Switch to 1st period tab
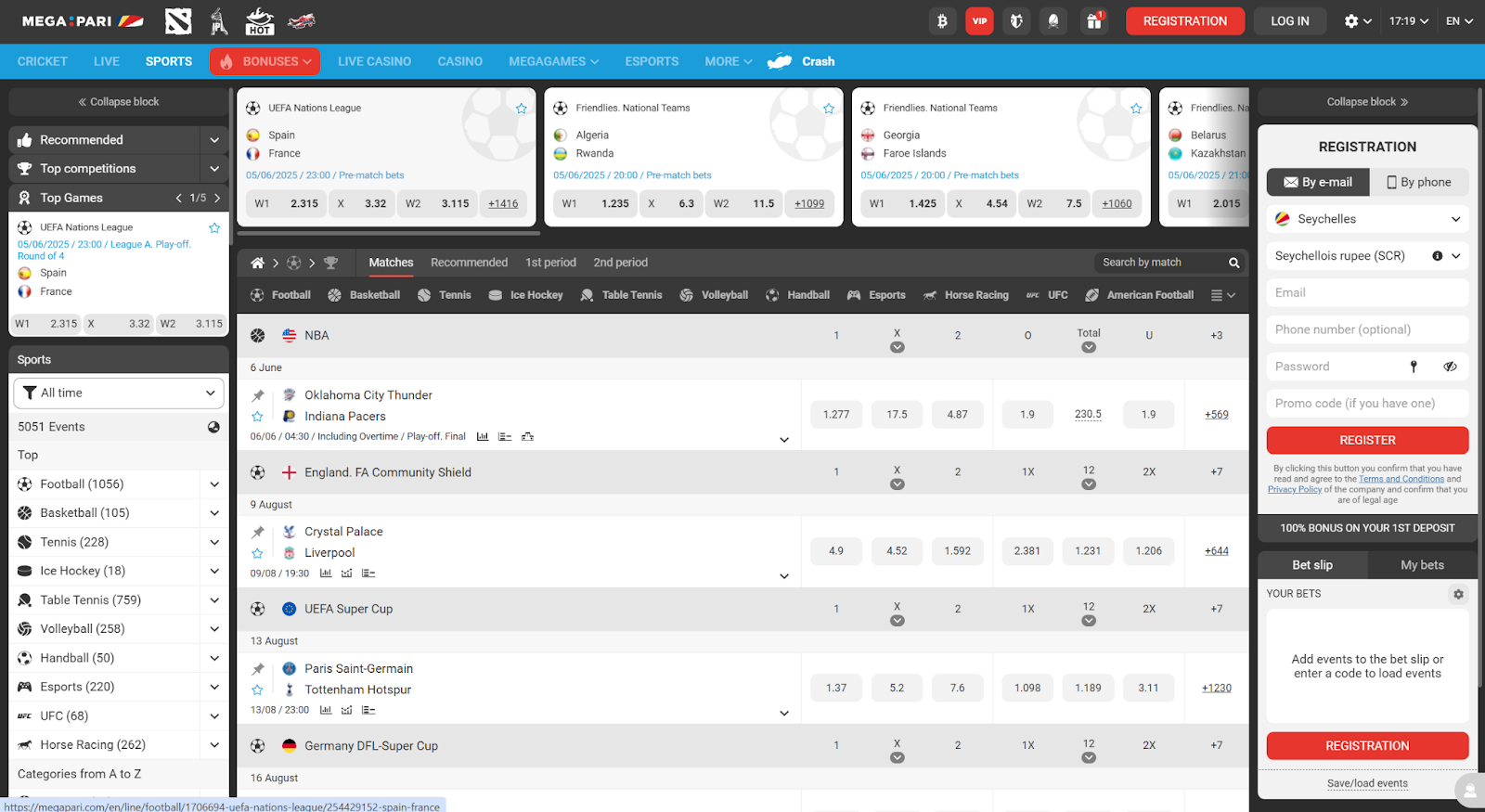 pyautogui.click(x=550, y=263)
